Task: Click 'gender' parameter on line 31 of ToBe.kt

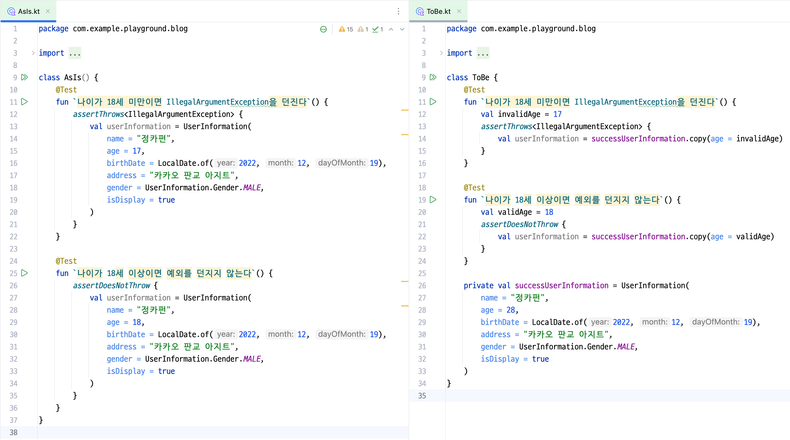Action: tap(493, 347)
